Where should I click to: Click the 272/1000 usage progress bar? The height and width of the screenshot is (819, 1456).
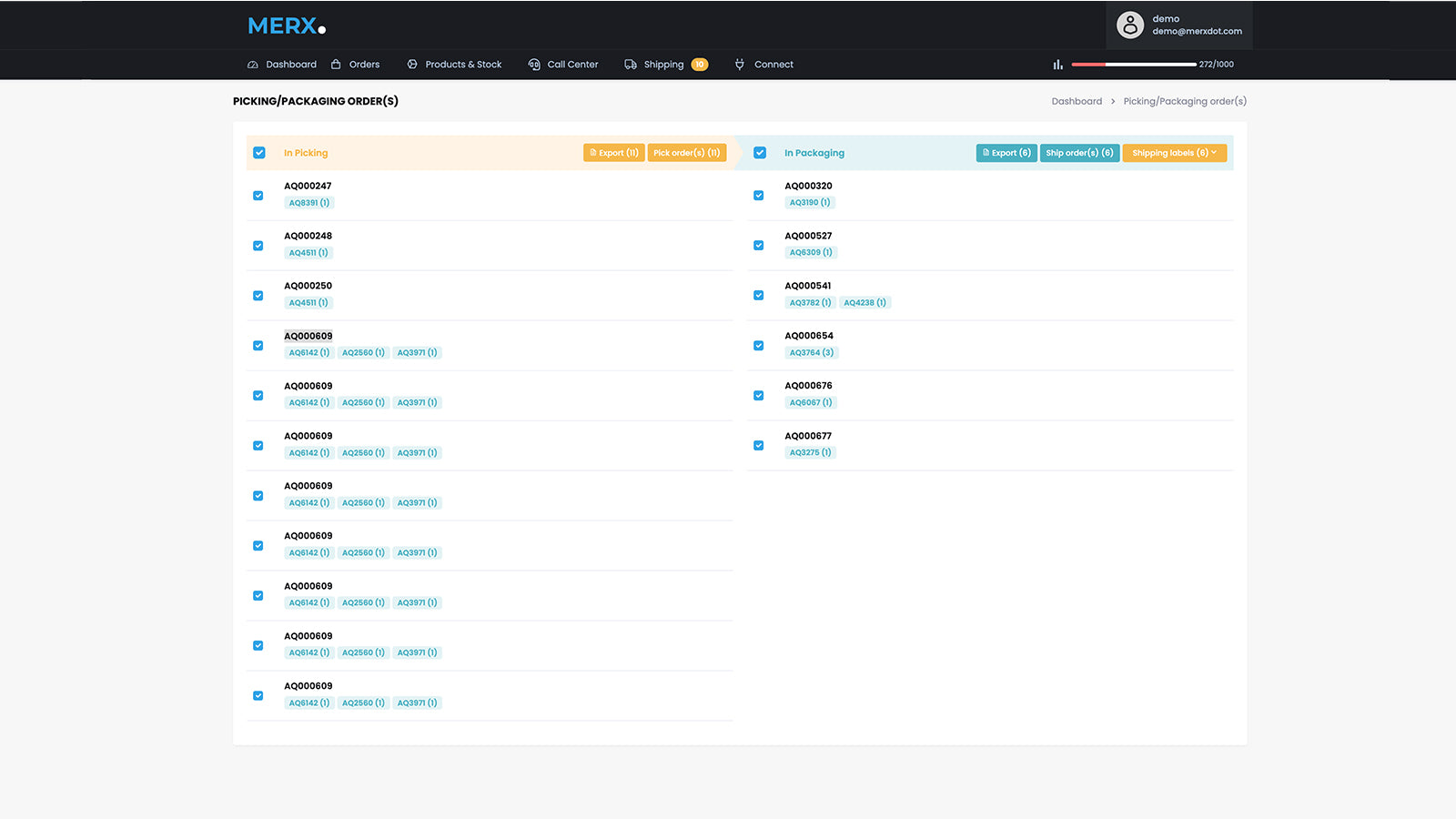click(1133, 65)
